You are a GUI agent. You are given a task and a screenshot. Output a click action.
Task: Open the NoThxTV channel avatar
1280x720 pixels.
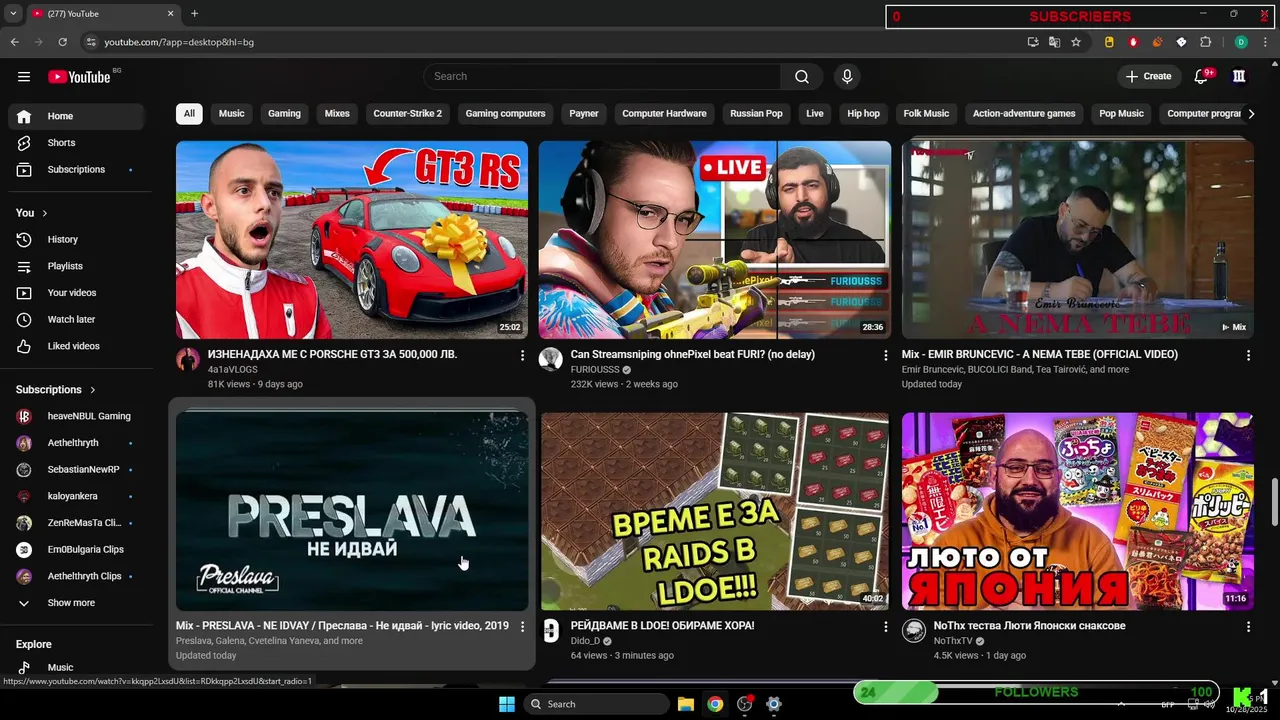[913, 631]
